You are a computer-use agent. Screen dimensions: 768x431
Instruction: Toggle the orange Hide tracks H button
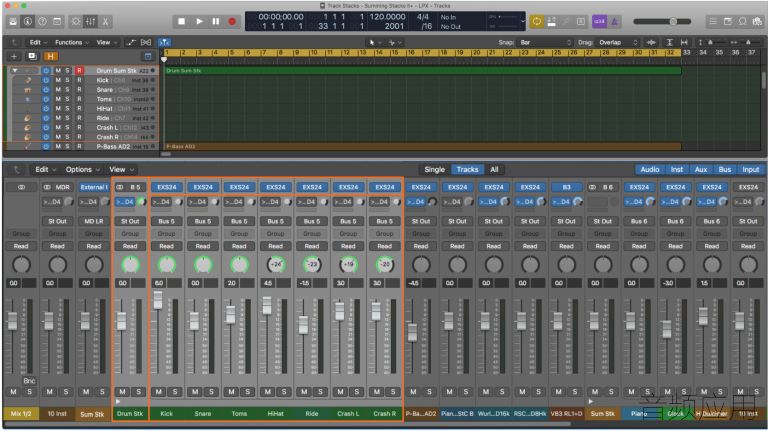pyautogui.click(x=50, y=56)
